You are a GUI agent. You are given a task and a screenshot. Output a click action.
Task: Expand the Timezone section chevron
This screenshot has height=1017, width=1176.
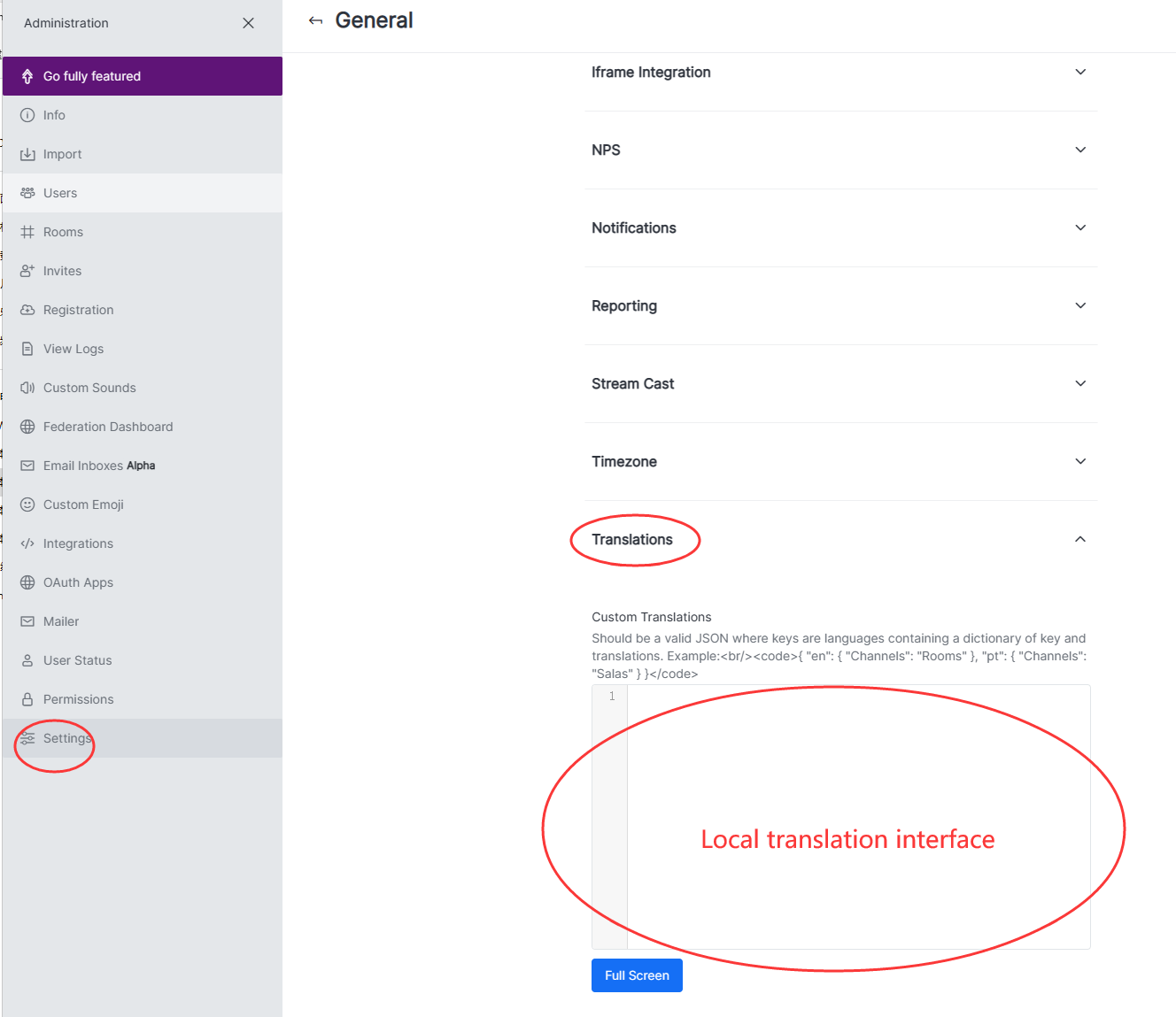1080,462
